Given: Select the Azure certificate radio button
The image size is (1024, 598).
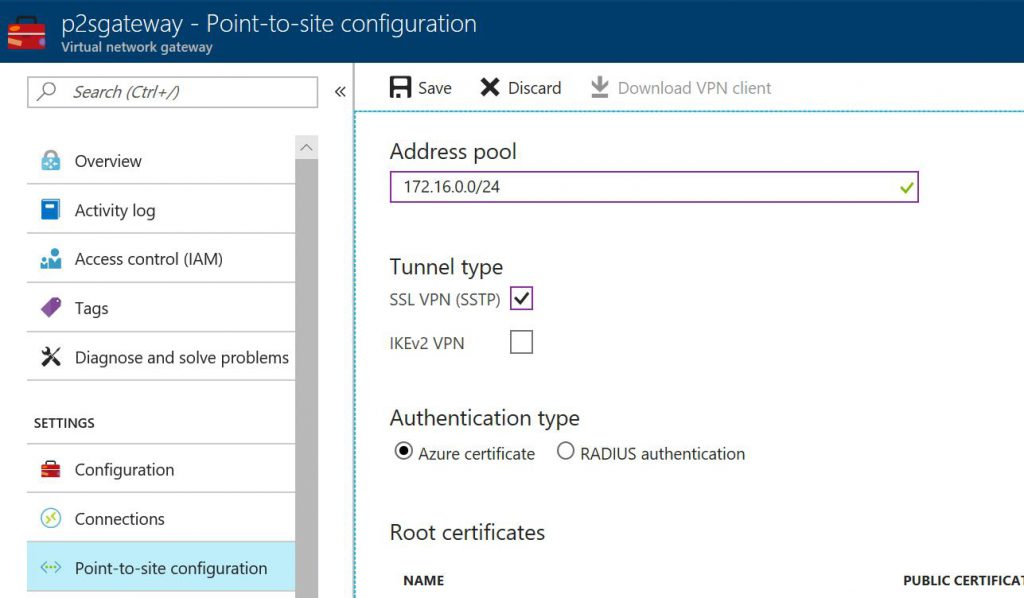Looking at the screenshot, I should click(x=404, y=451).
